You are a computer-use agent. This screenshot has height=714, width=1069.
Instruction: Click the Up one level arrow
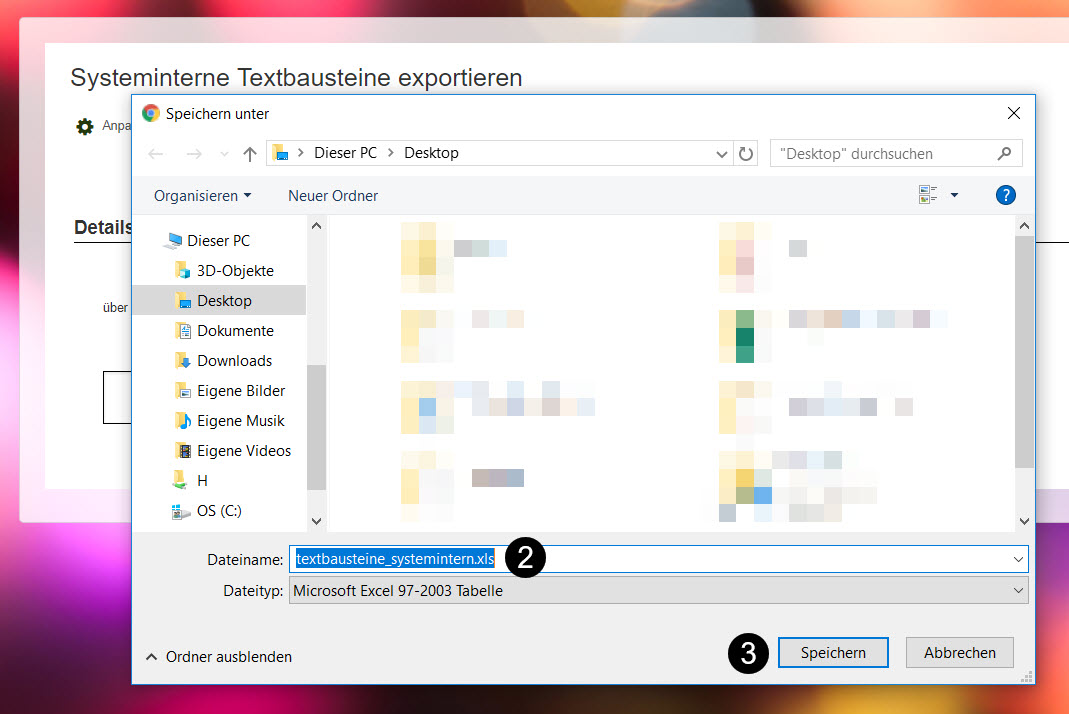coord(250,154)
